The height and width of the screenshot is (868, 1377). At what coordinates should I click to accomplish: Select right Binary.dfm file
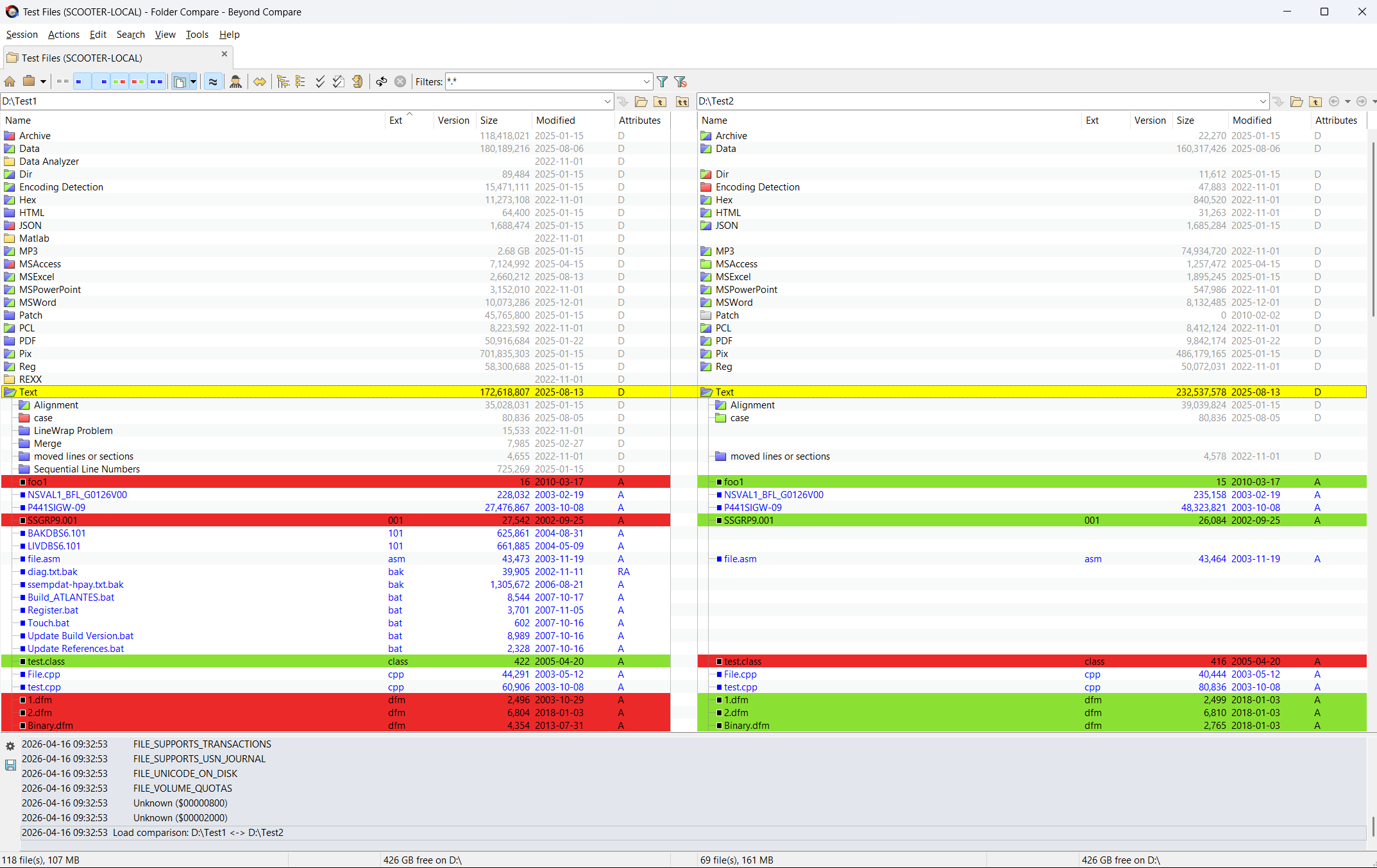pos(1032,726)
